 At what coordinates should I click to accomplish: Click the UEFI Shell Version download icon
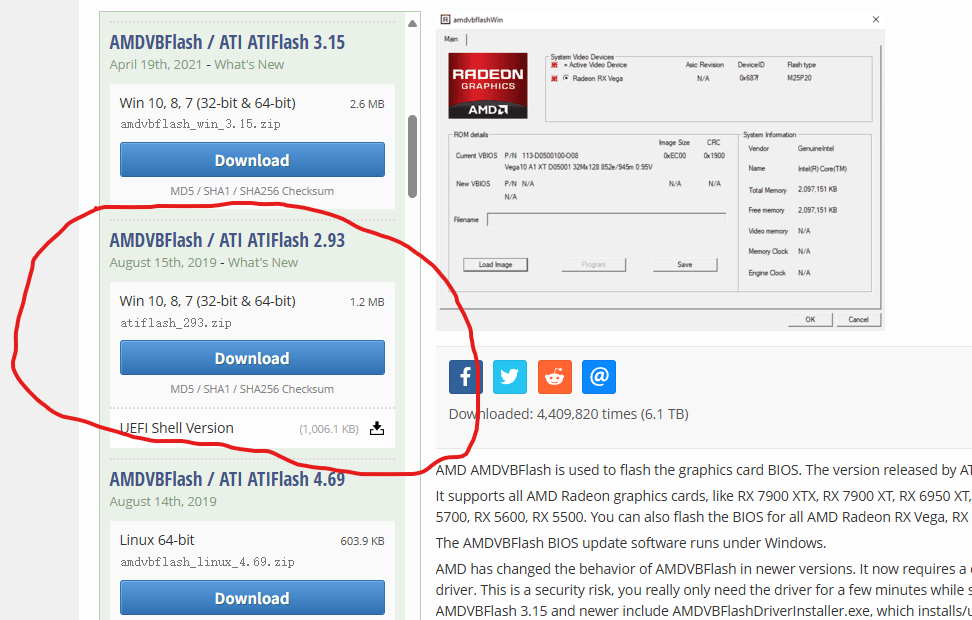point(377,428)
